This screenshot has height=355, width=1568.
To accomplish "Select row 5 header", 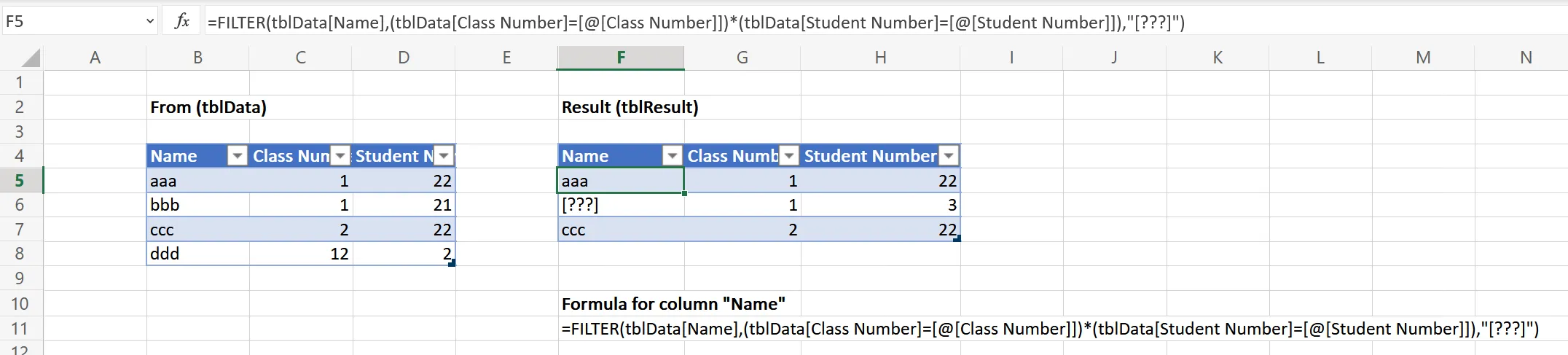I will pos(20,181).
